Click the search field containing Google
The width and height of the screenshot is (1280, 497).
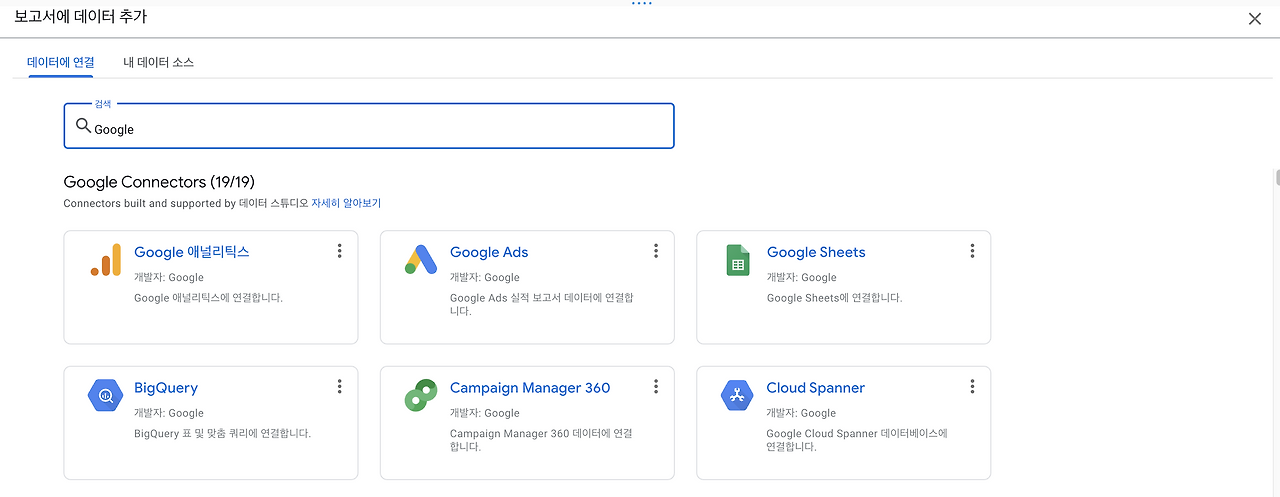pos(369,126)
